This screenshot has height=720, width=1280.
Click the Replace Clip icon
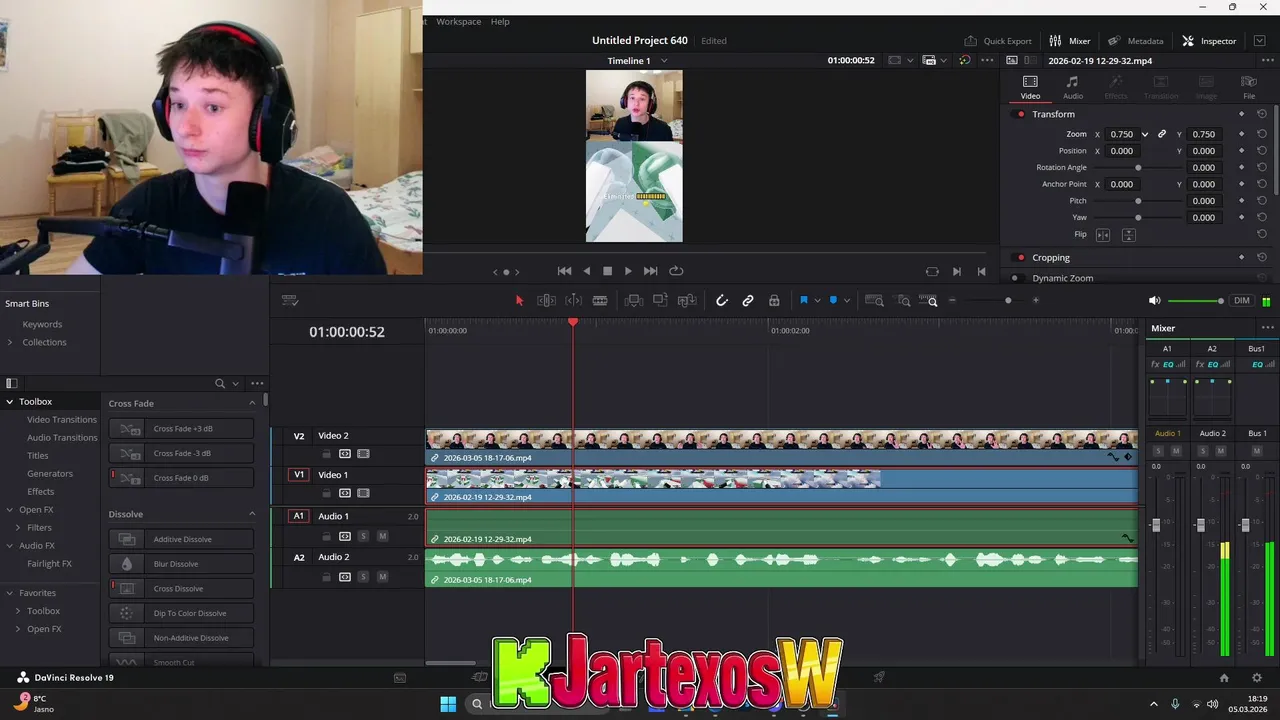[x=687, y=300]
